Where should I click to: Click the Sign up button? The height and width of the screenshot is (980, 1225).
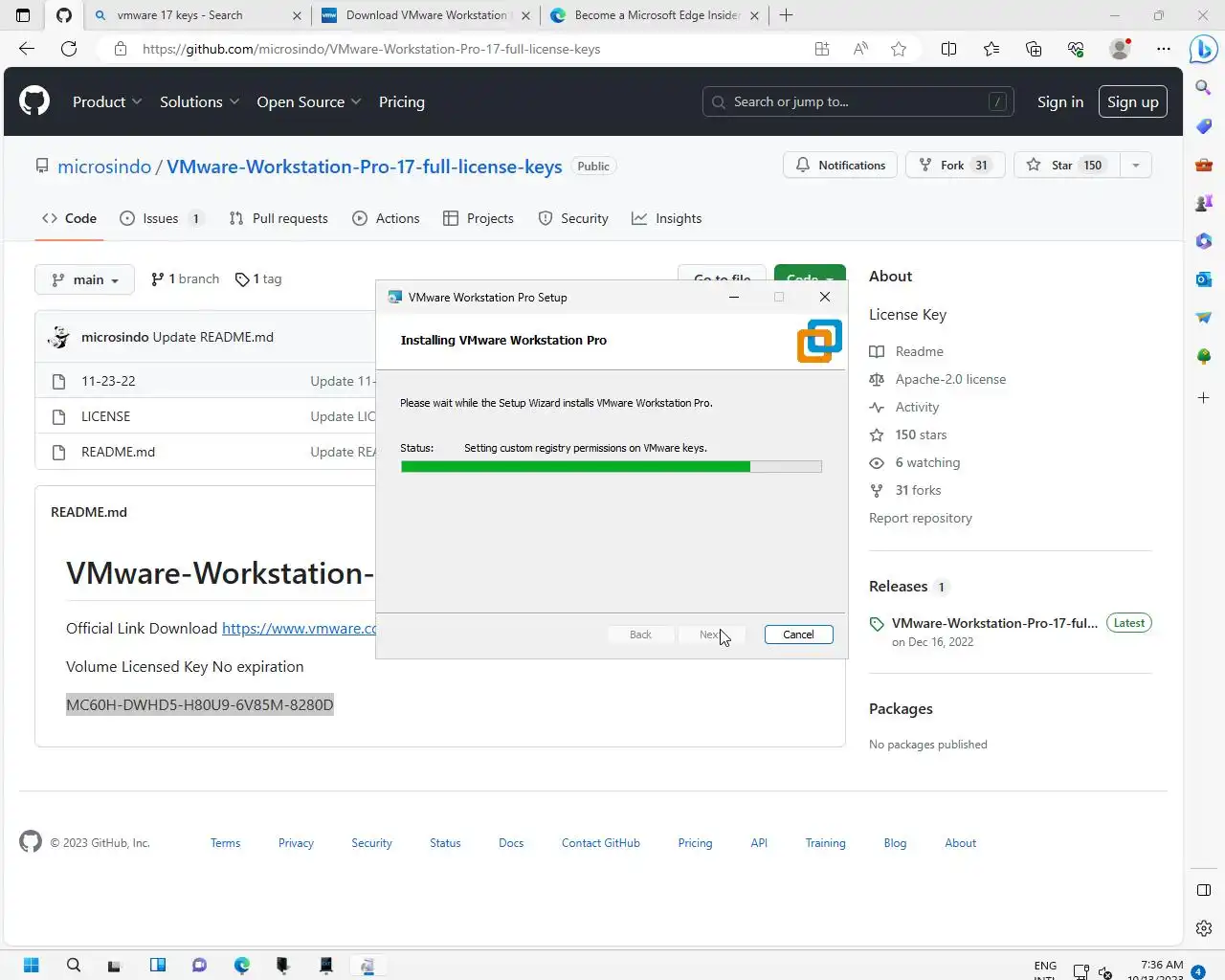pos(1132,101)
